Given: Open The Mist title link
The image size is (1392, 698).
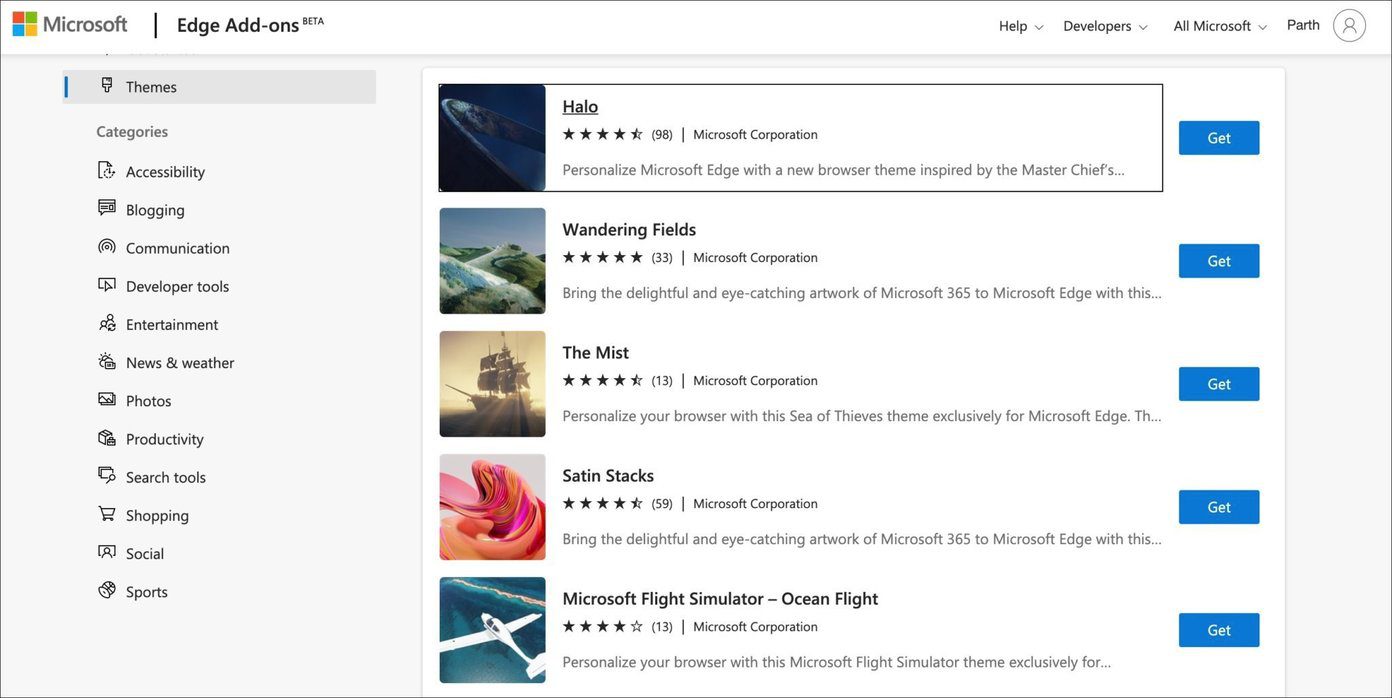Looking at the screenshot, I should click(x=596, y=352).
